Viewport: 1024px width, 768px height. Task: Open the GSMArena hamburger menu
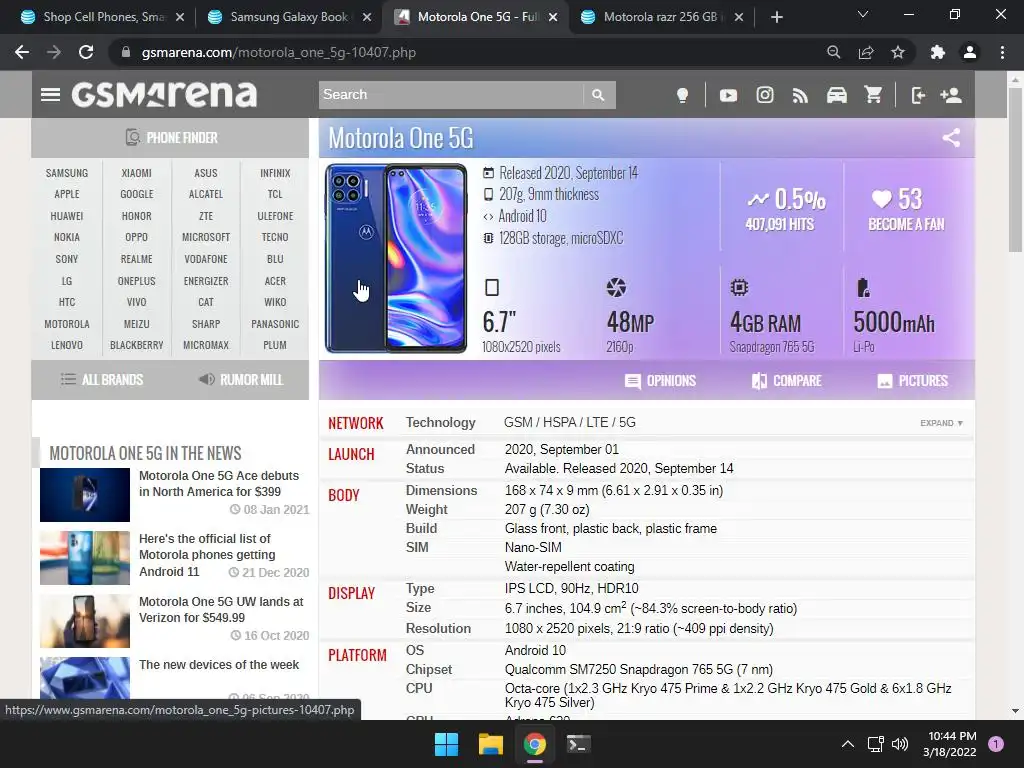(x=50, y=95)
